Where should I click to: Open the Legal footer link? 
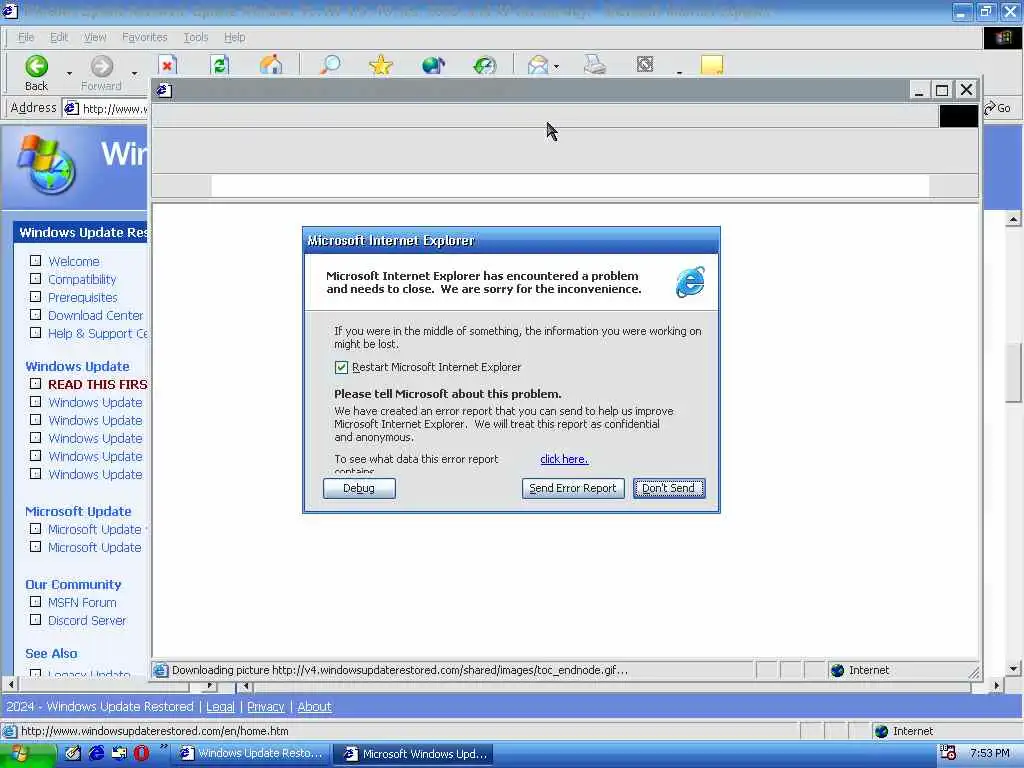(x=220, y=707)
